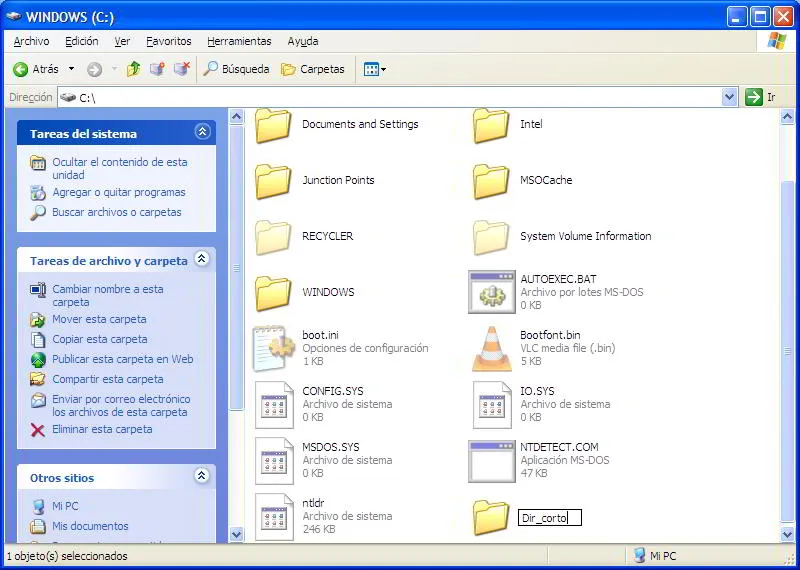Toggle the Carpetas folders pane

(x=313, y=69)
